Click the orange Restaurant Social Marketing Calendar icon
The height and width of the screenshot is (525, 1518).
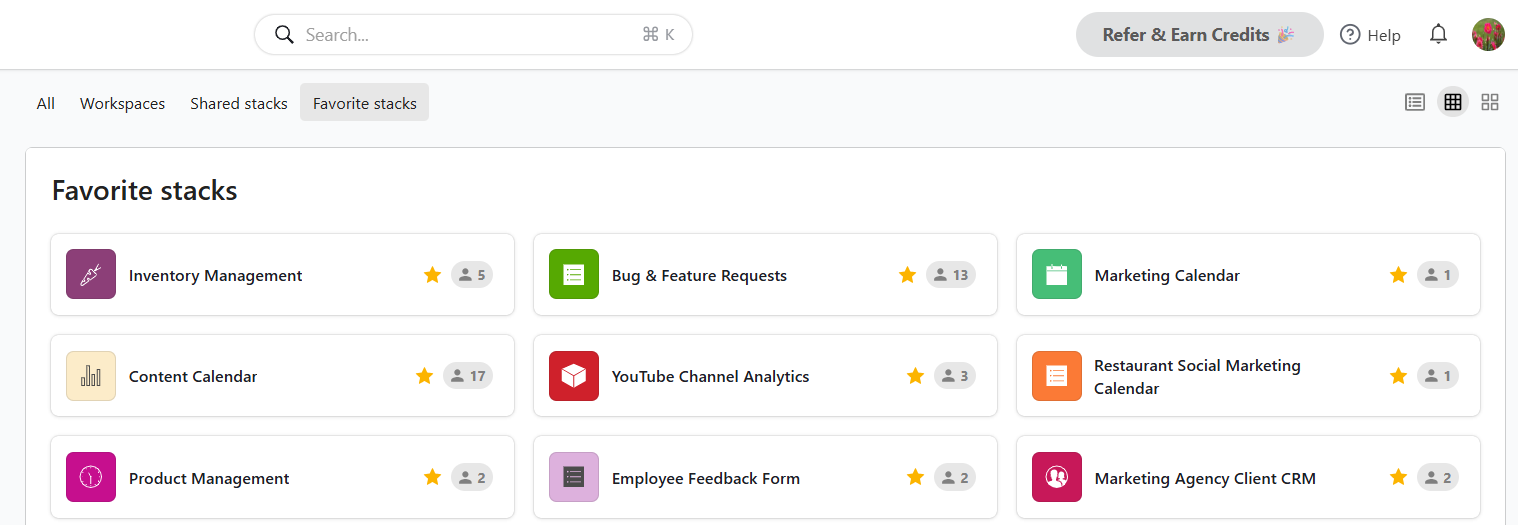(1057, 376)
